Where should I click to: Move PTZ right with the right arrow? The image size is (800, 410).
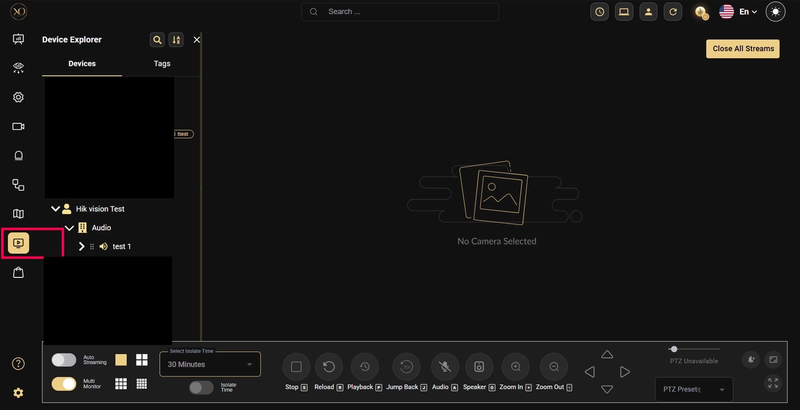[x=624, y=372]
